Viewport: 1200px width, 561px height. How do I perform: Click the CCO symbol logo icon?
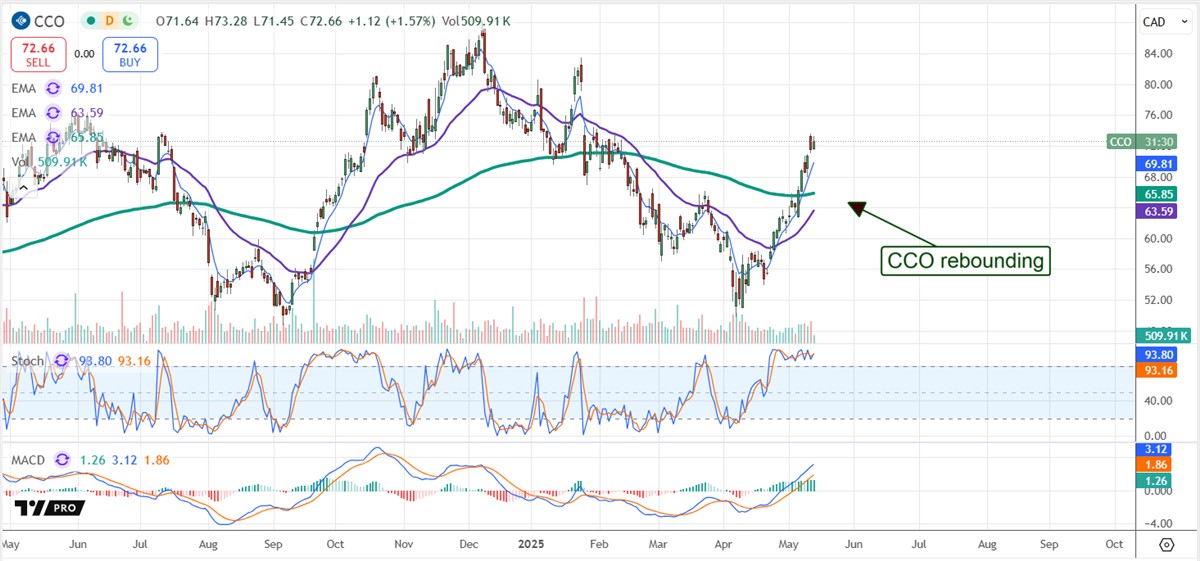(17, 20)
